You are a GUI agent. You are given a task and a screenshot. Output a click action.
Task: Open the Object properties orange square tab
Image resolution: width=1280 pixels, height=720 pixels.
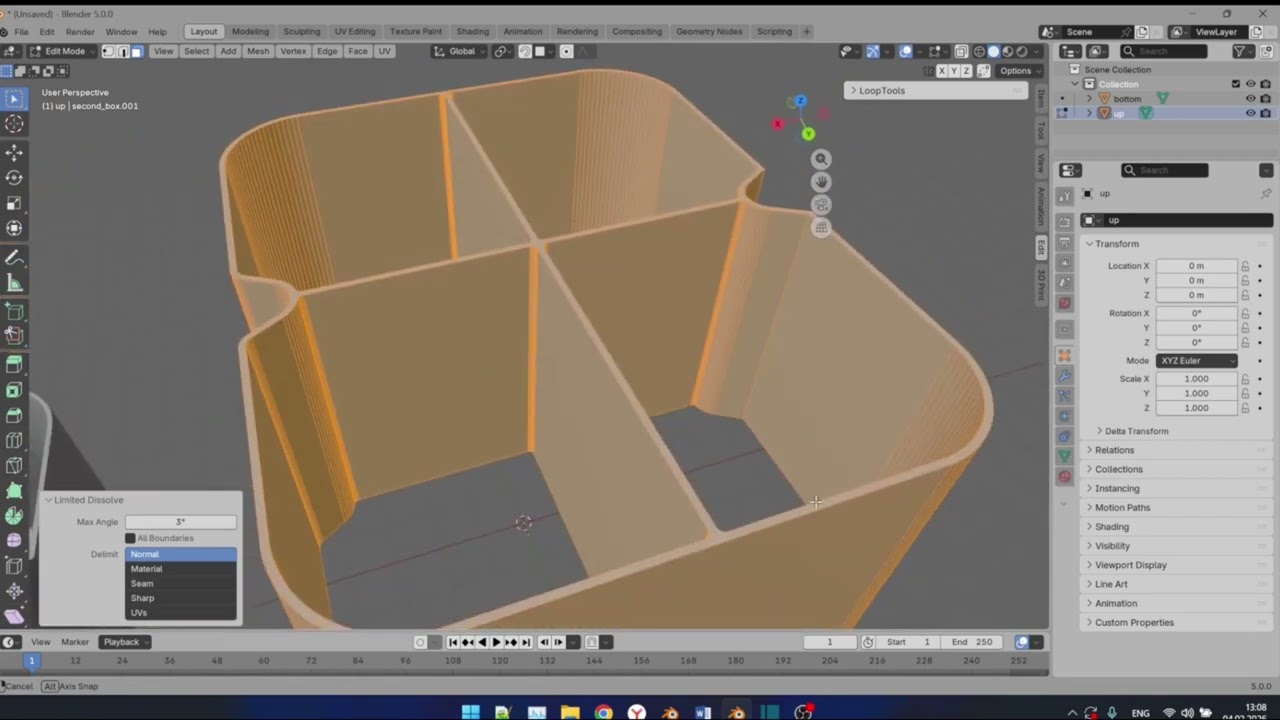tap(1064, 355)
